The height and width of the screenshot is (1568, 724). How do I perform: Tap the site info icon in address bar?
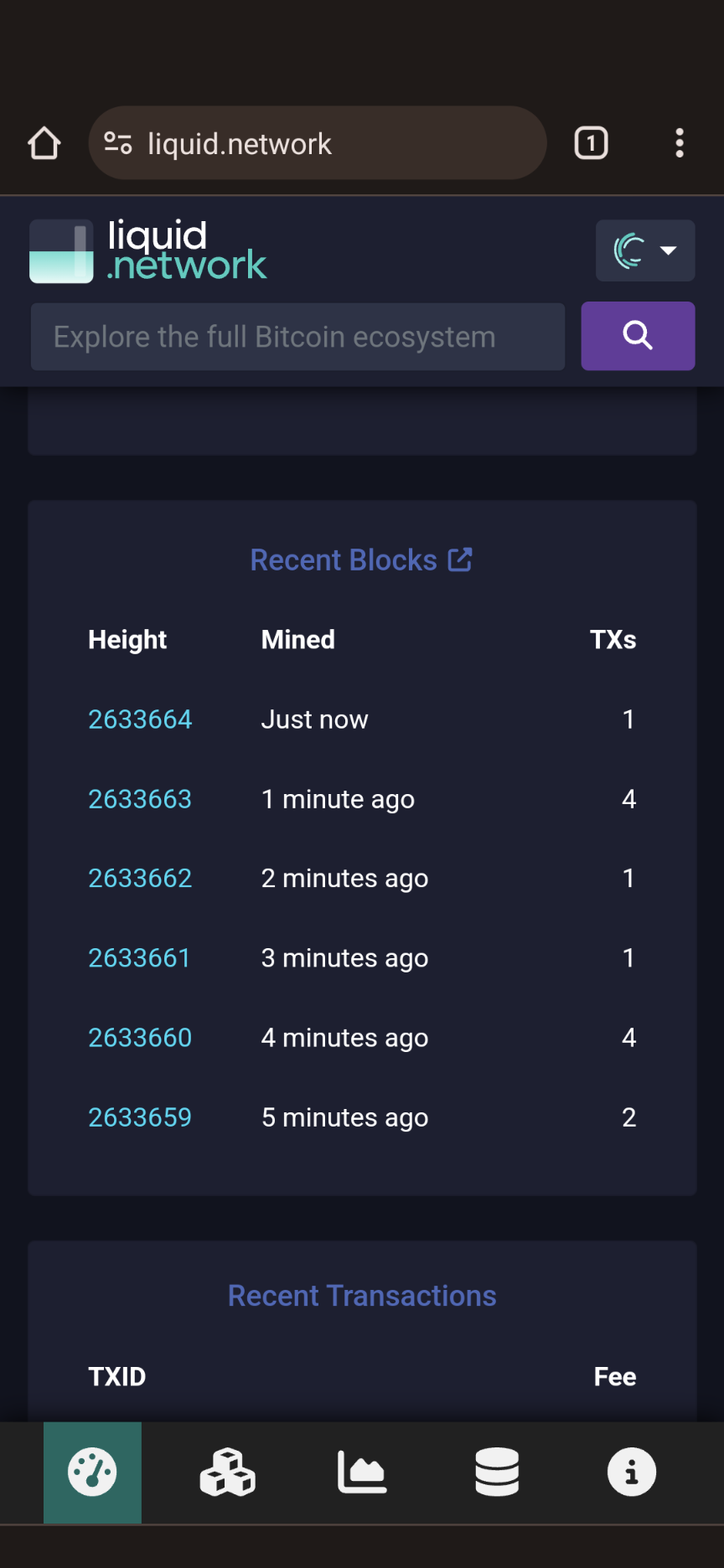click(118, 143)
